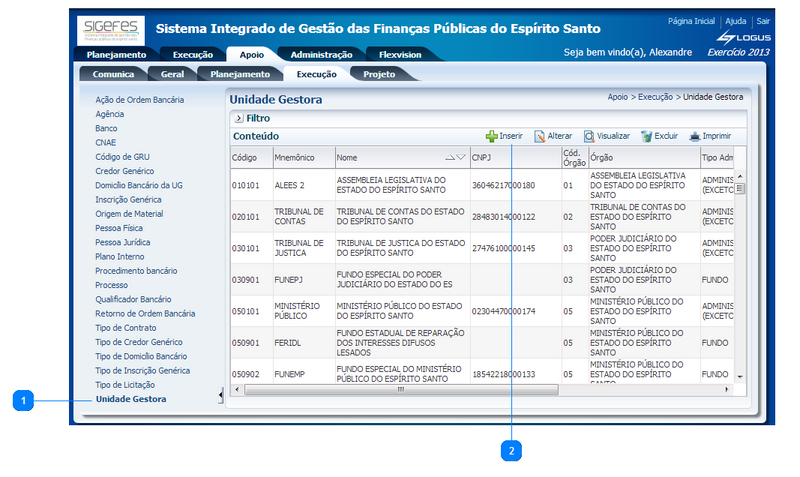This screenshot has height=477, width=800.
Task: Open the Administração main tab
Action: 314,55
